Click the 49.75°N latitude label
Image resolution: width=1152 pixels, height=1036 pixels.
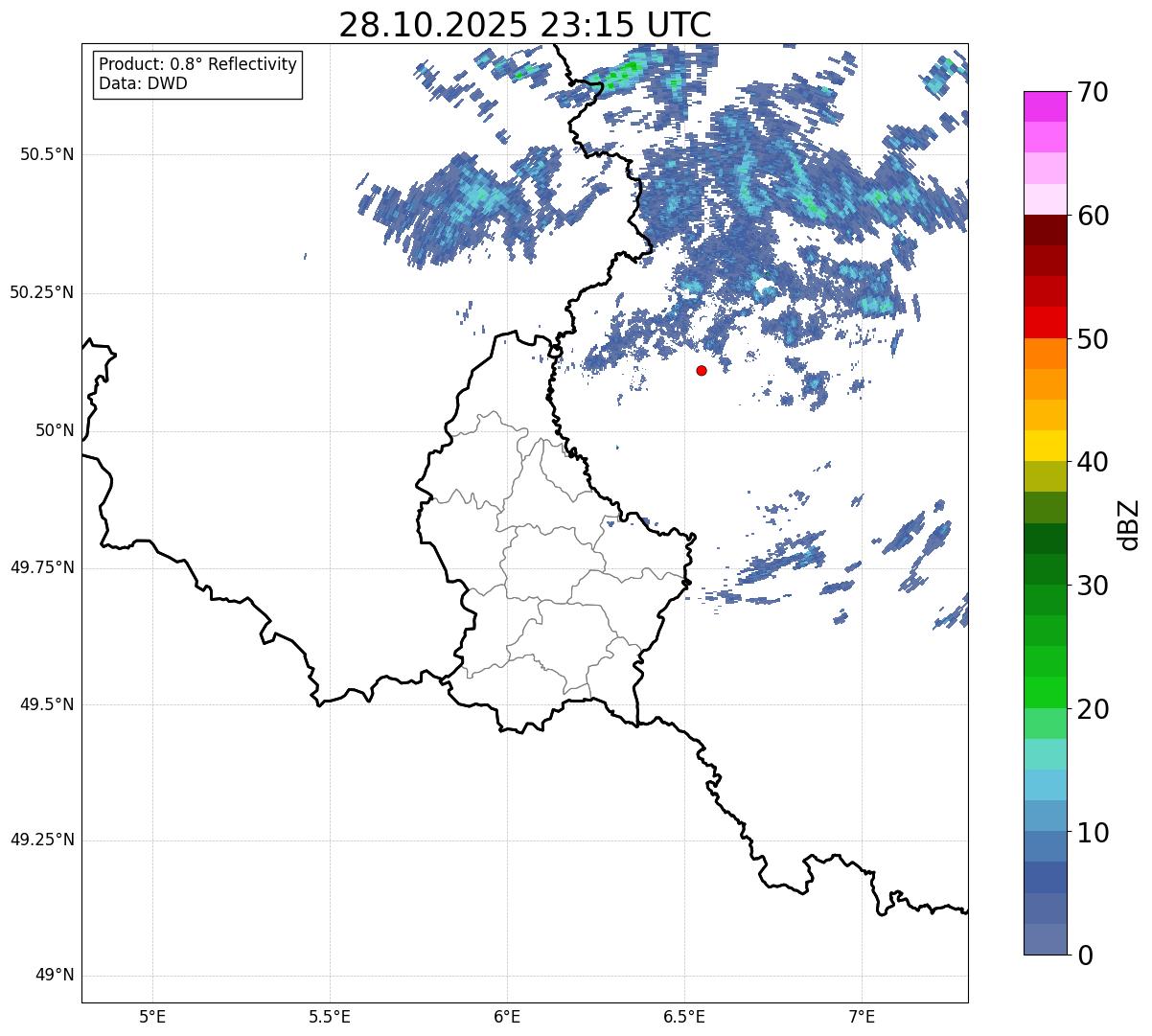(x=41, y=567)
